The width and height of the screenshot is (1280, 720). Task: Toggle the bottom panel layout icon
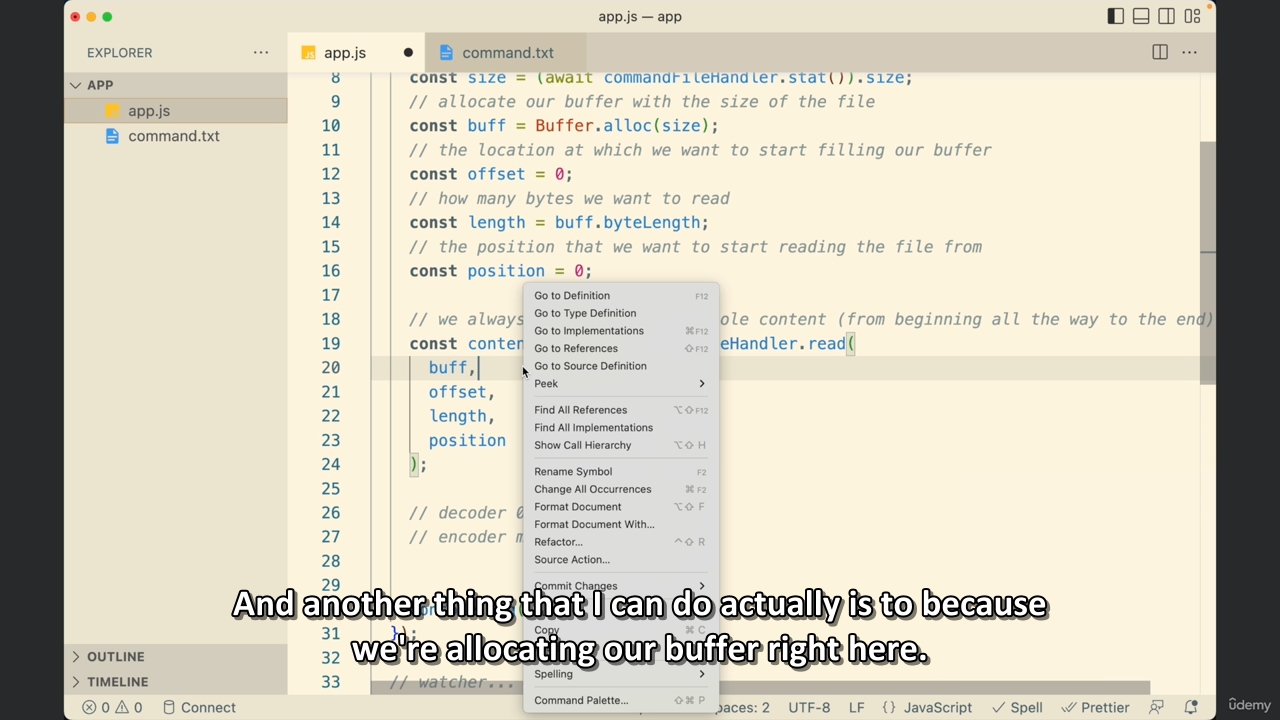(x=1141, y=16)
